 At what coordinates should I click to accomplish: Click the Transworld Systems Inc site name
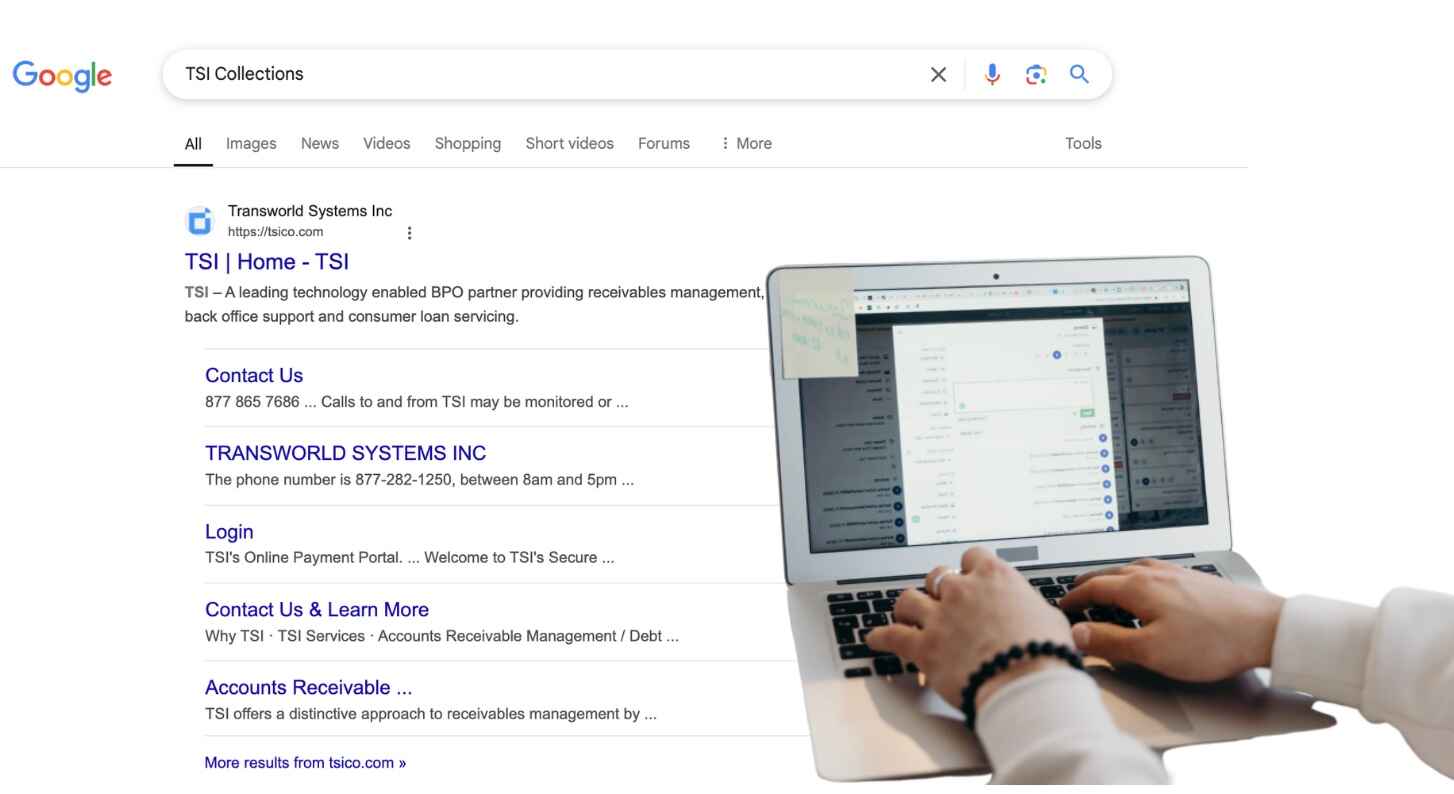click(x=310, y=211)
